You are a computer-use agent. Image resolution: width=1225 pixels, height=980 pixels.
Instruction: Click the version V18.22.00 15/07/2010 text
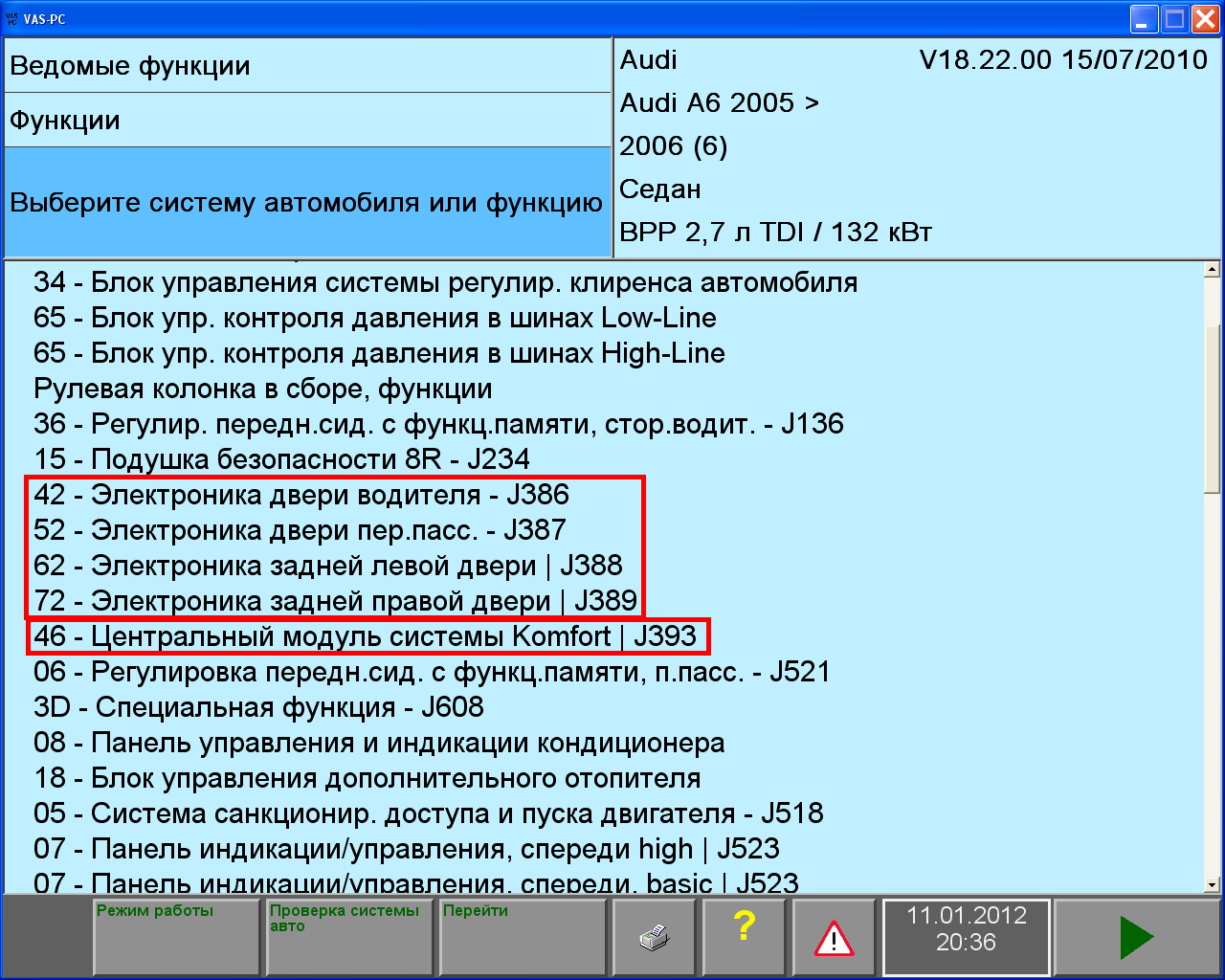(1063, 59)
